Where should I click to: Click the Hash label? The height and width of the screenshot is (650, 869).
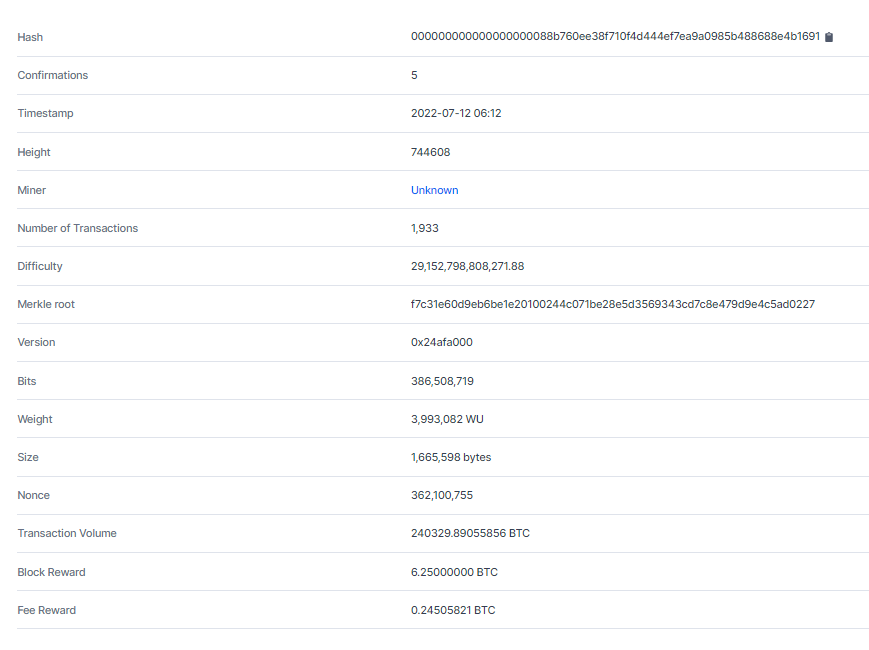(30, 37)
